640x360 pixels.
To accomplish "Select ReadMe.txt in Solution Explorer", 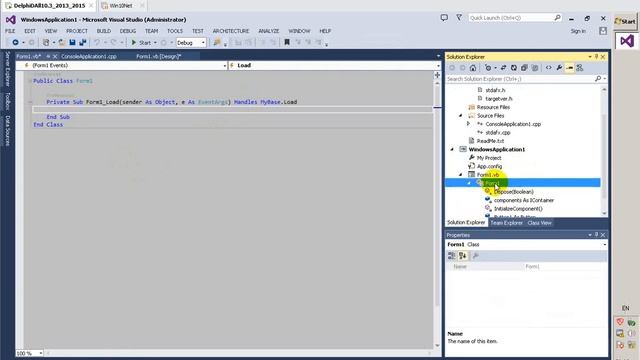I will [x=490, y=141].
